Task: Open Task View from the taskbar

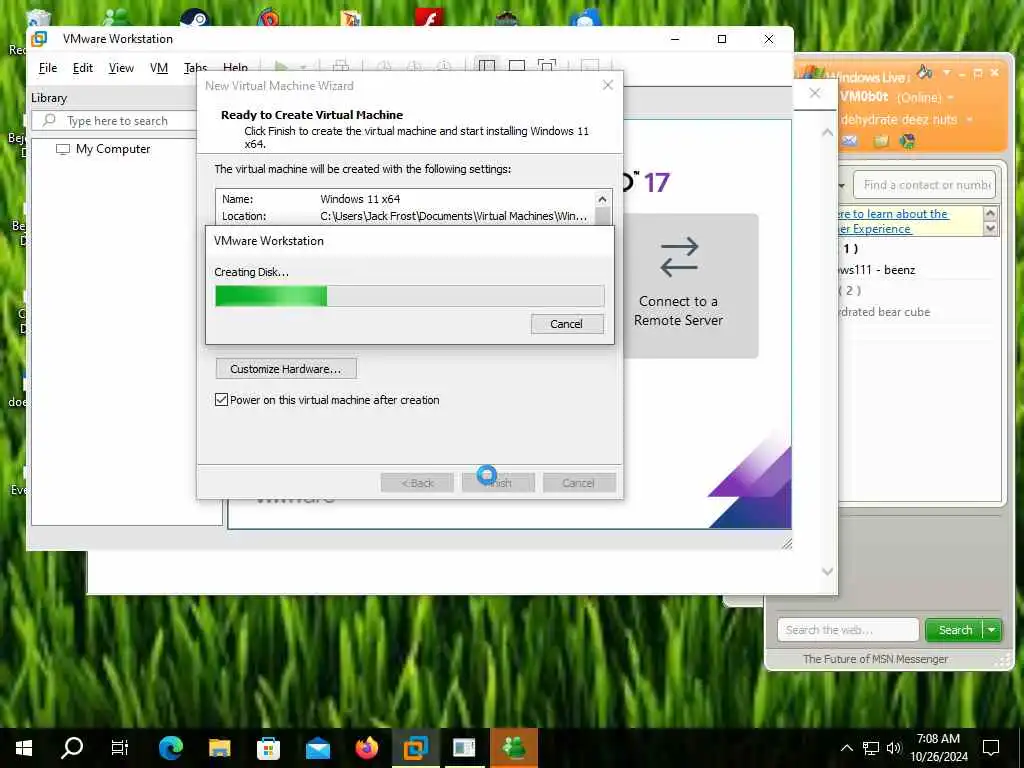Action: (120, 748)
